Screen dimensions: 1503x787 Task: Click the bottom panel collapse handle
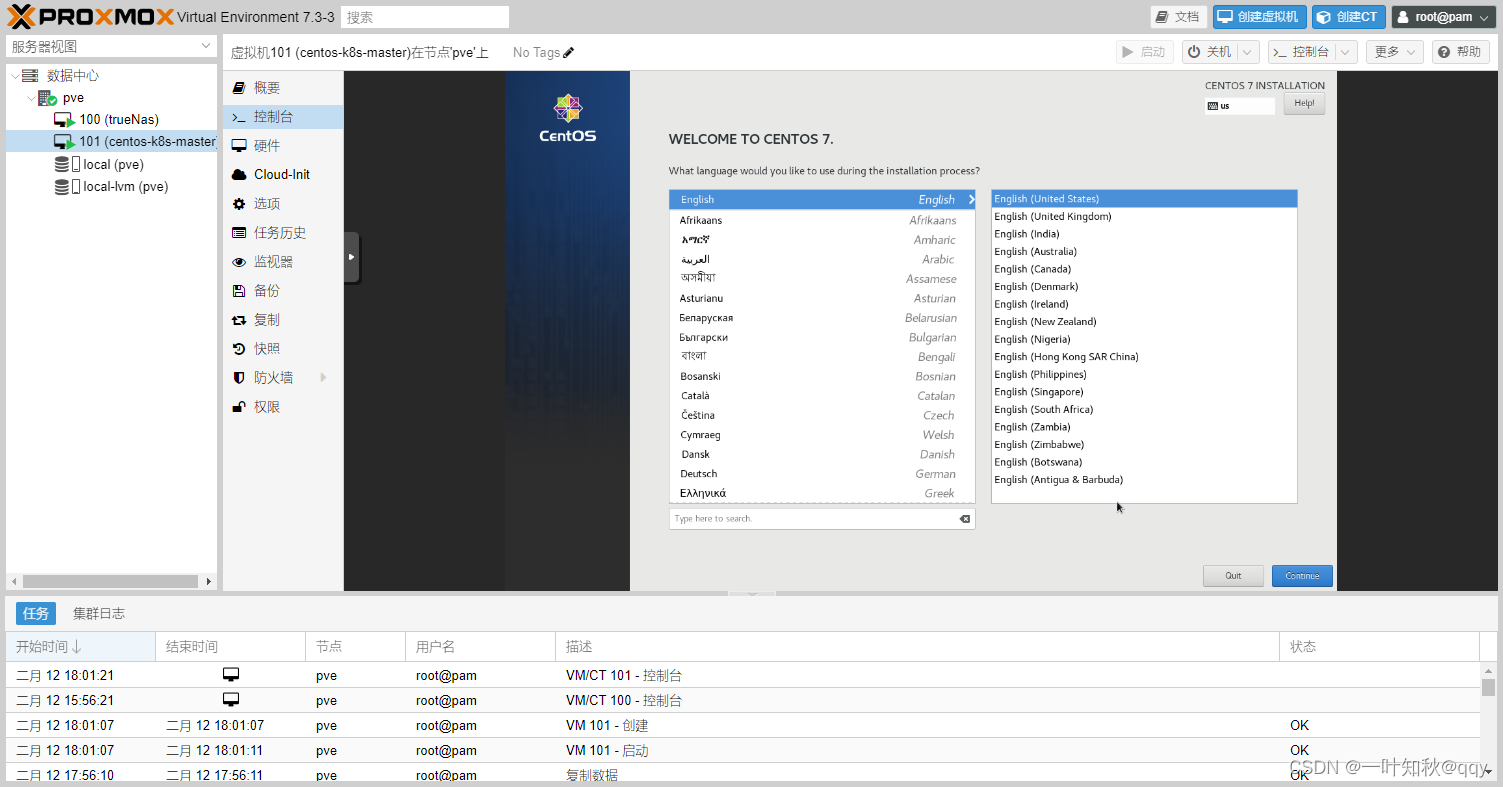(x=752, y=594)
